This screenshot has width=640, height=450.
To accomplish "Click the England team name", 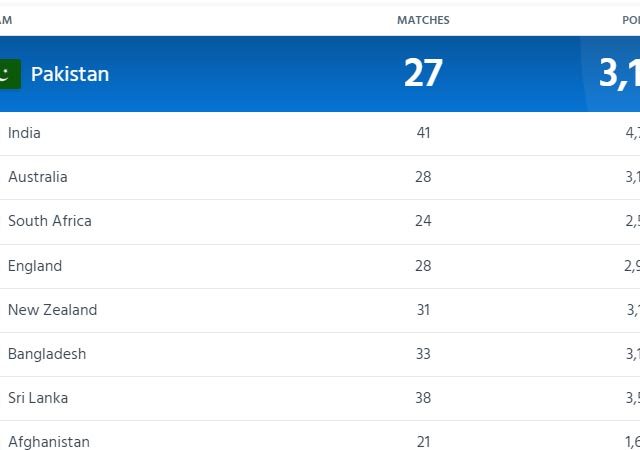I will coord(35,266).
